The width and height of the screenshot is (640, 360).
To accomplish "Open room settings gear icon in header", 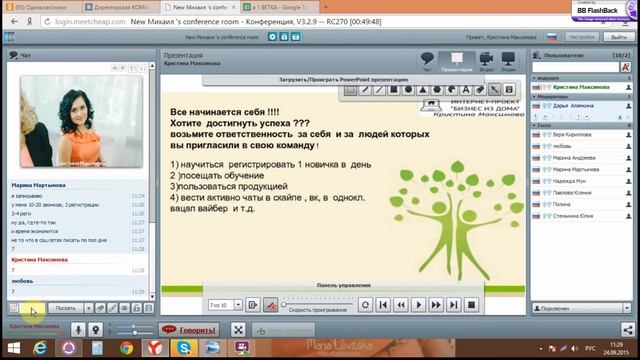I will pos(272,37).
